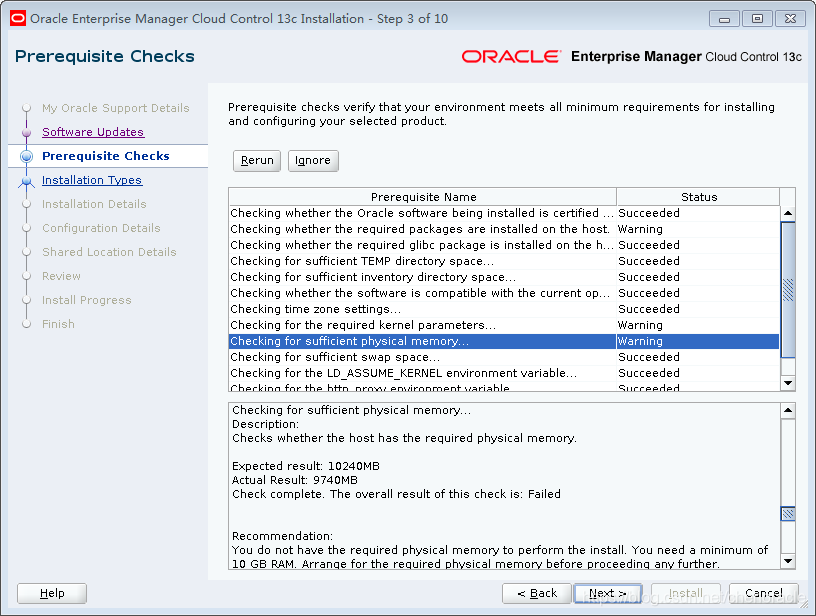
Task: Minimize the installer window
Action: (724, 19)
